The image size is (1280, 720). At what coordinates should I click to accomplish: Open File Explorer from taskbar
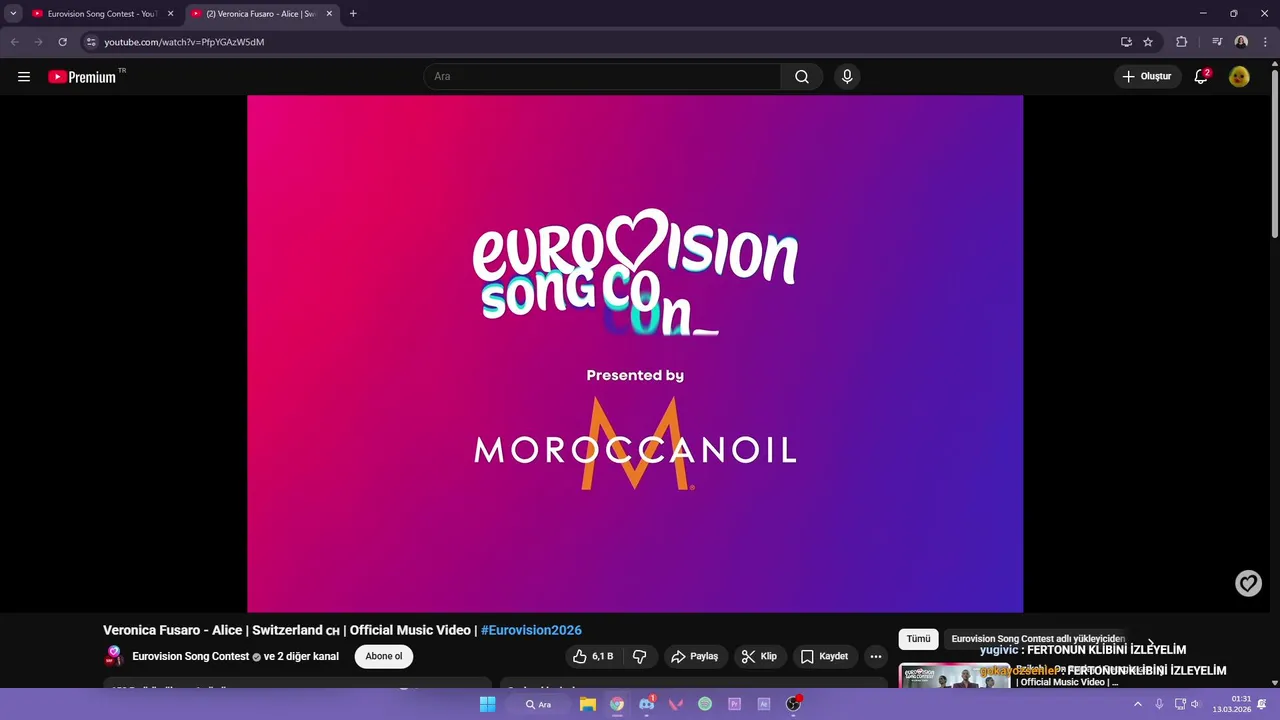[588, 704]
